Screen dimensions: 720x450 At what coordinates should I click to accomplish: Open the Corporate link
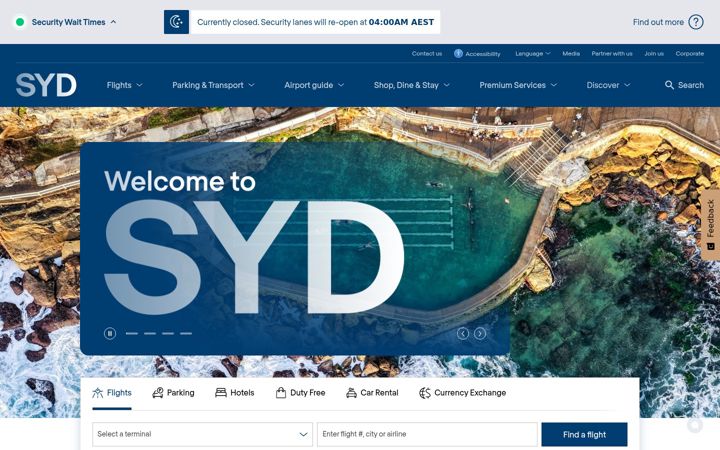pyautogui.click(x=689, y=53)
